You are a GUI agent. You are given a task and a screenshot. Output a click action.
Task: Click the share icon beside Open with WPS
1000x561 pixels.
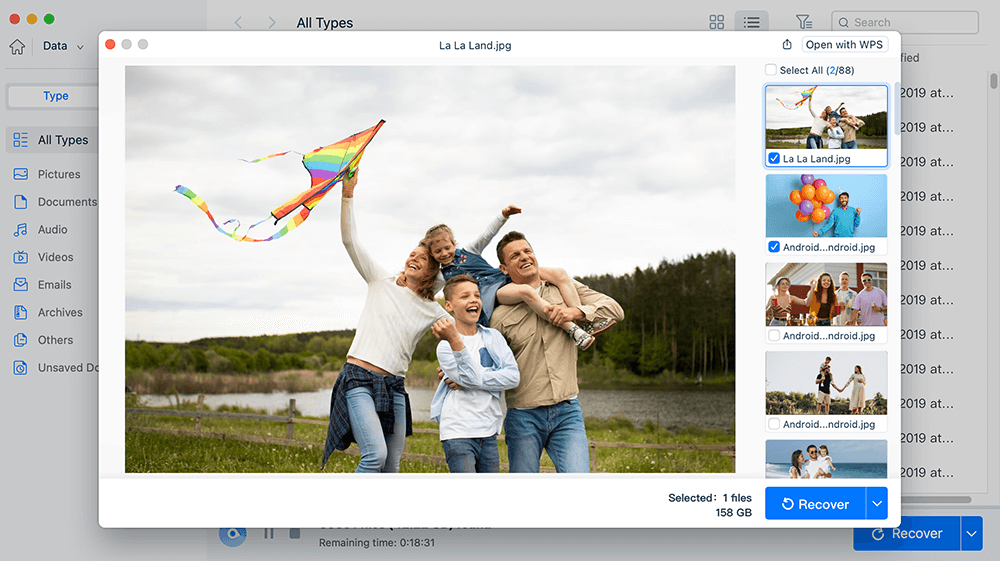787,45
